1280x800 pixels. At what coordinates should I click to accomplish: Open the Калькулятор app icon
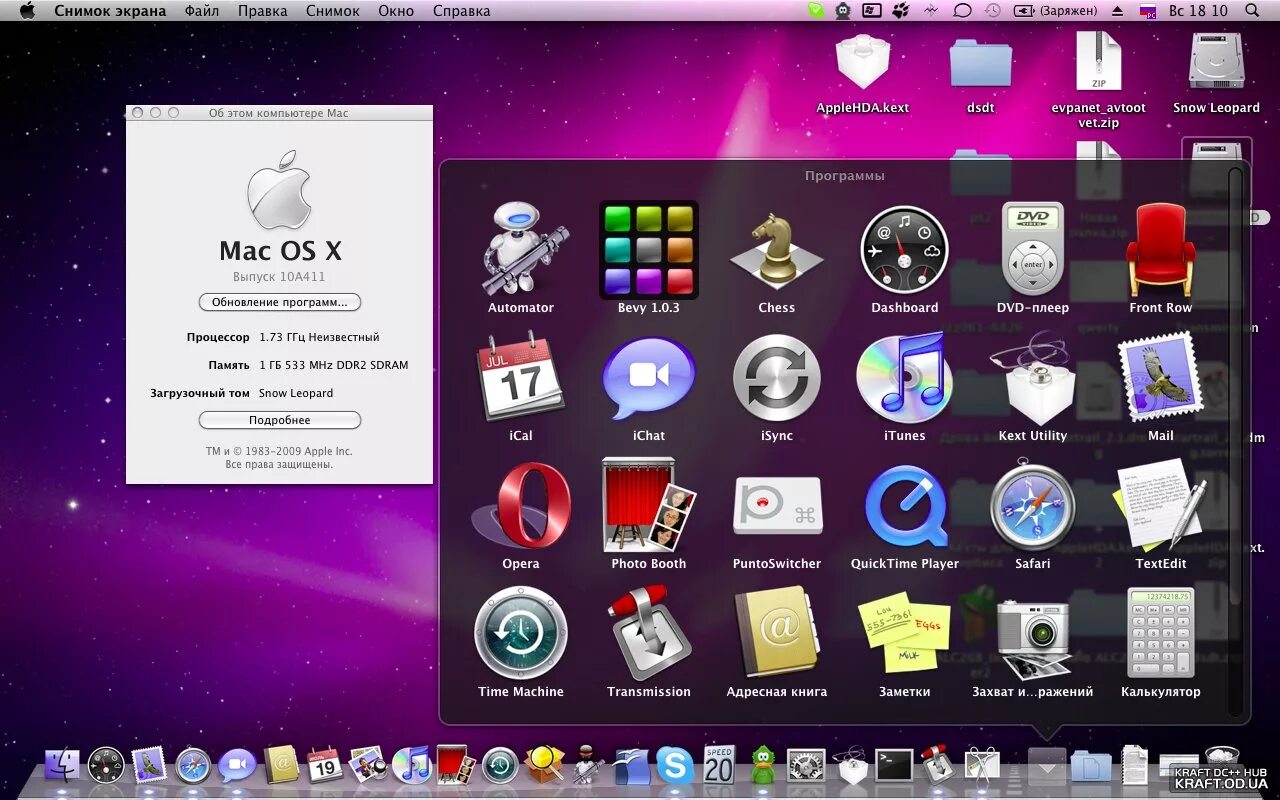(x=1160, y=633)
